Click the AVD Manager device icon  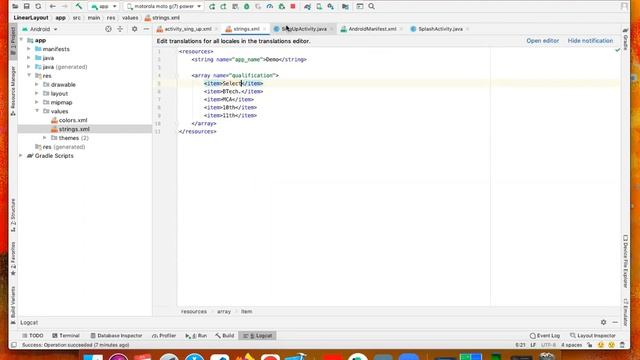[319, 7]
